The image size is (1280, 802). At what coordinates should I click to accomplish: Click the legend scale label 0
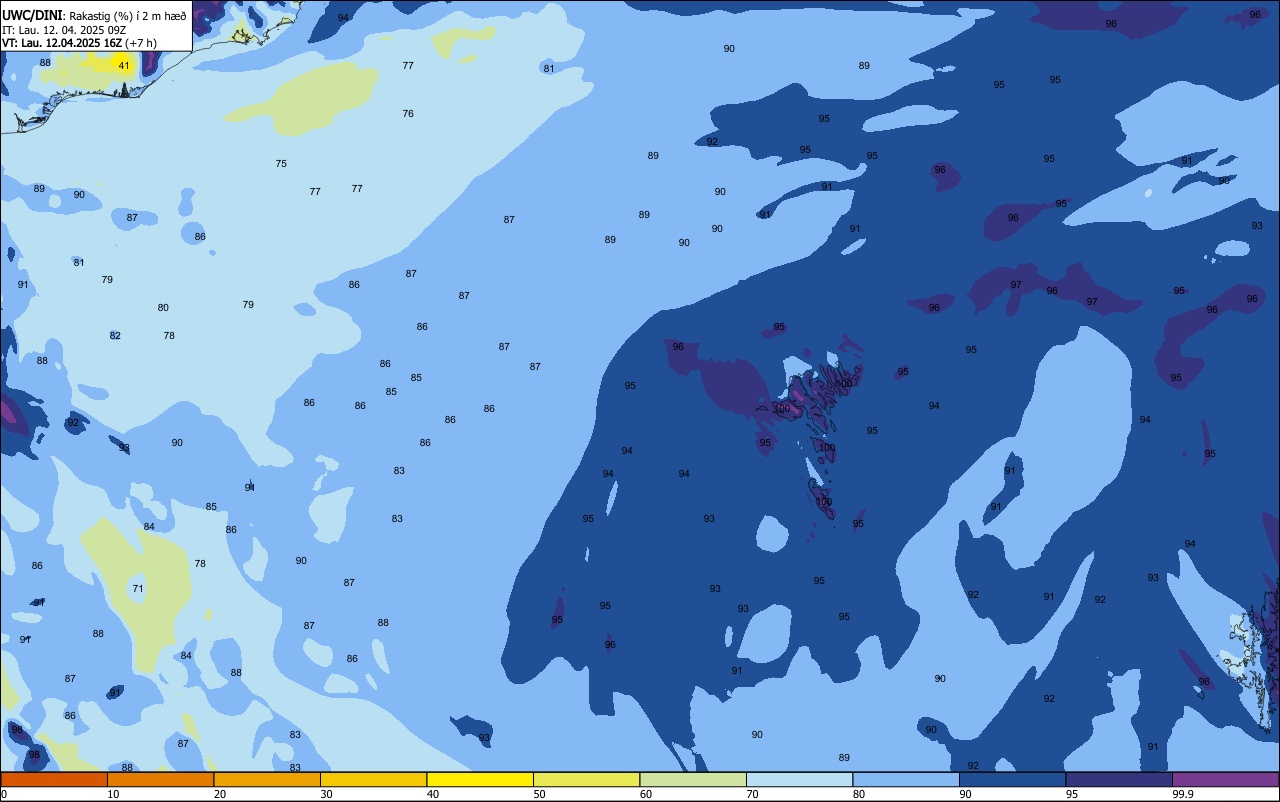4,794
